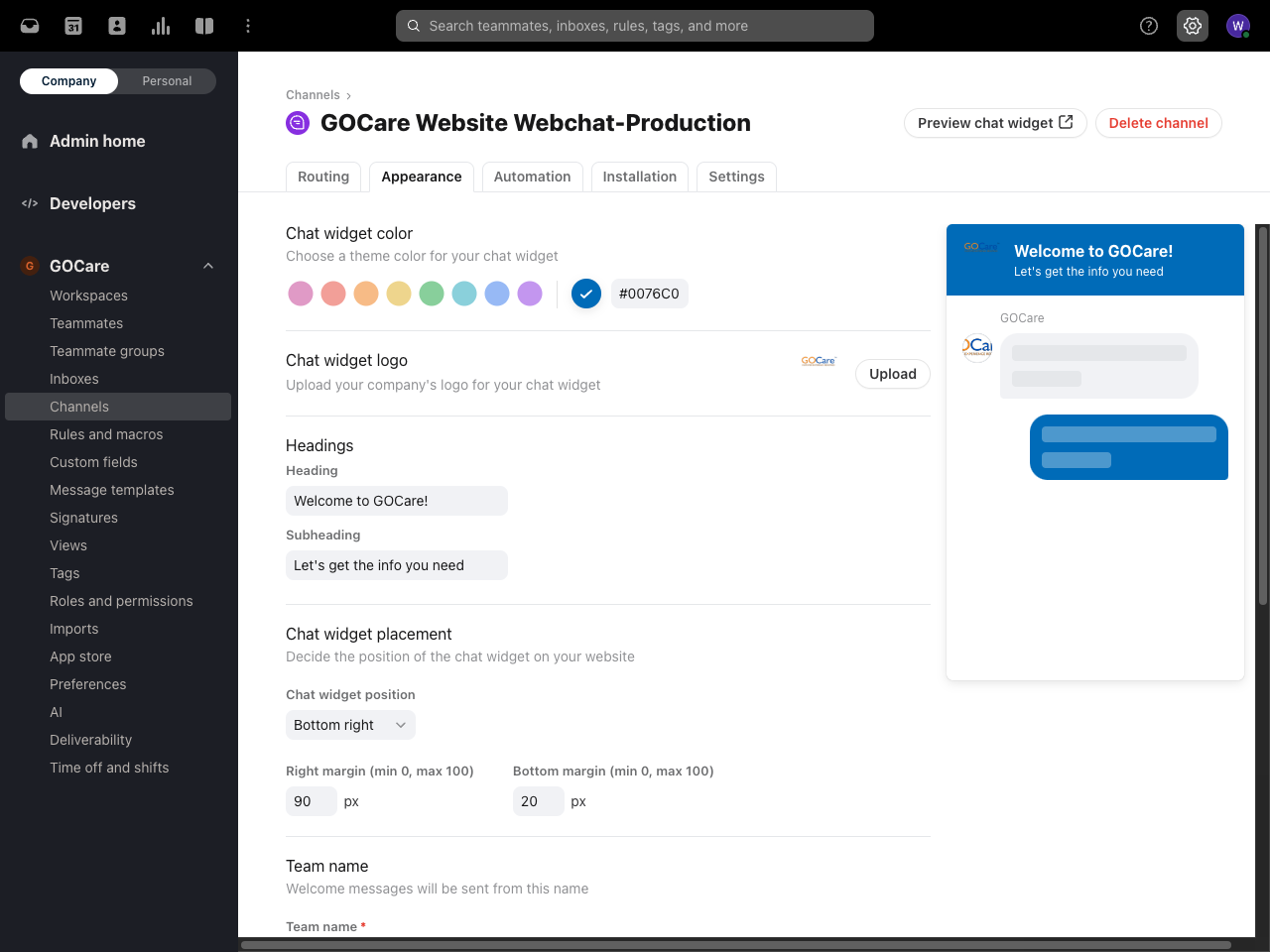Open Custom fields in sidebar
The image size is (1270, 952).
coord(93,462)
